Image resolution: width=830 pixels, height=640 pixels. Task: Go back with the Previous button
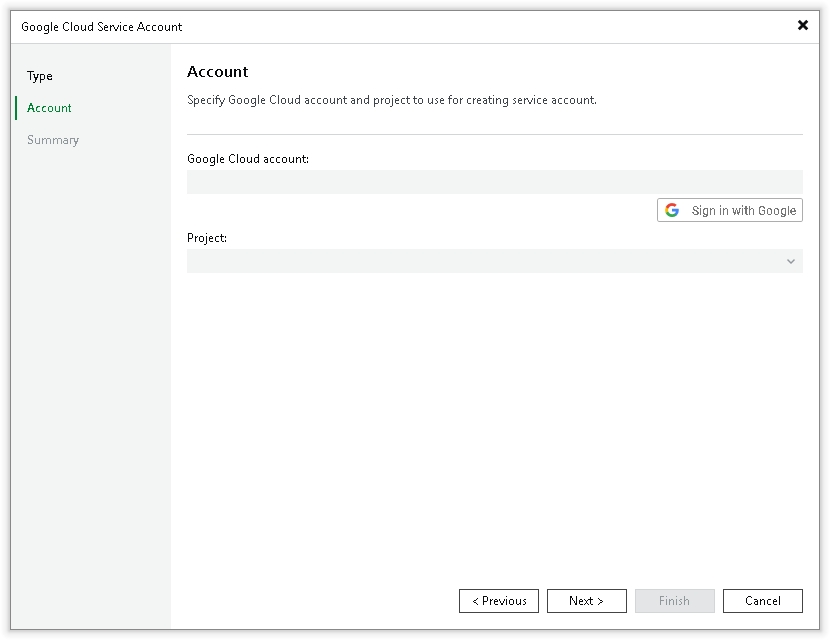499,601
